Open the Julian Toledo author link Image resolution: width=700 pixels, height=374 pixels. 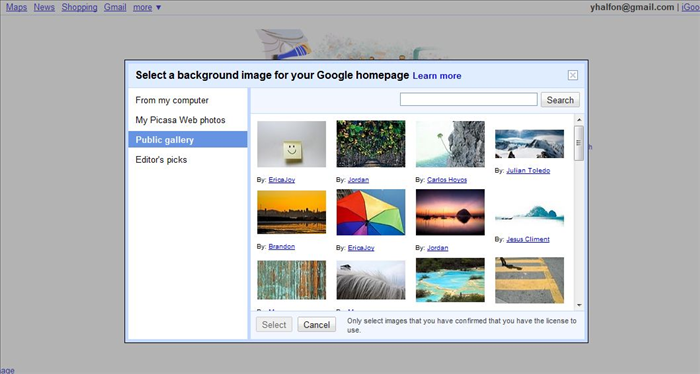click(x=528, y=170)
